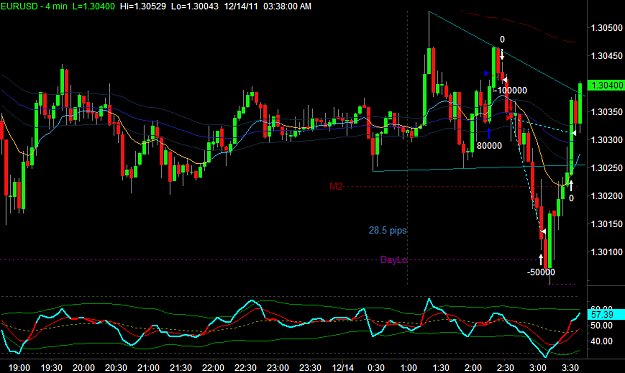Click the 23:00 time axis label
Image resolution: width=625 pixels, height=373 pixels.
[x=278, y=367]
